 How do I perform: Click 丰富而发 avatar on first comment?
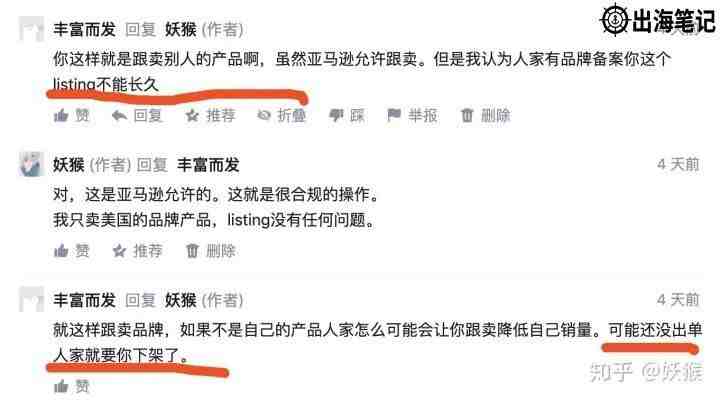(x=31, y=29)
